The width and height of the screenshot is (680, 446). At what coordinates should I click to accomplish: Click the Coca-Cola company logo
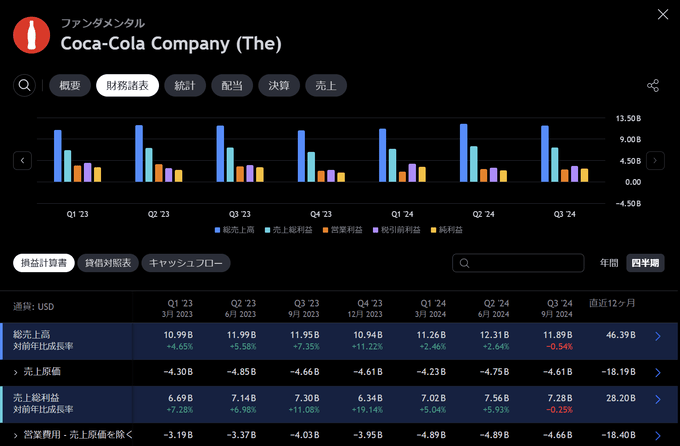[x=32, y=35]
